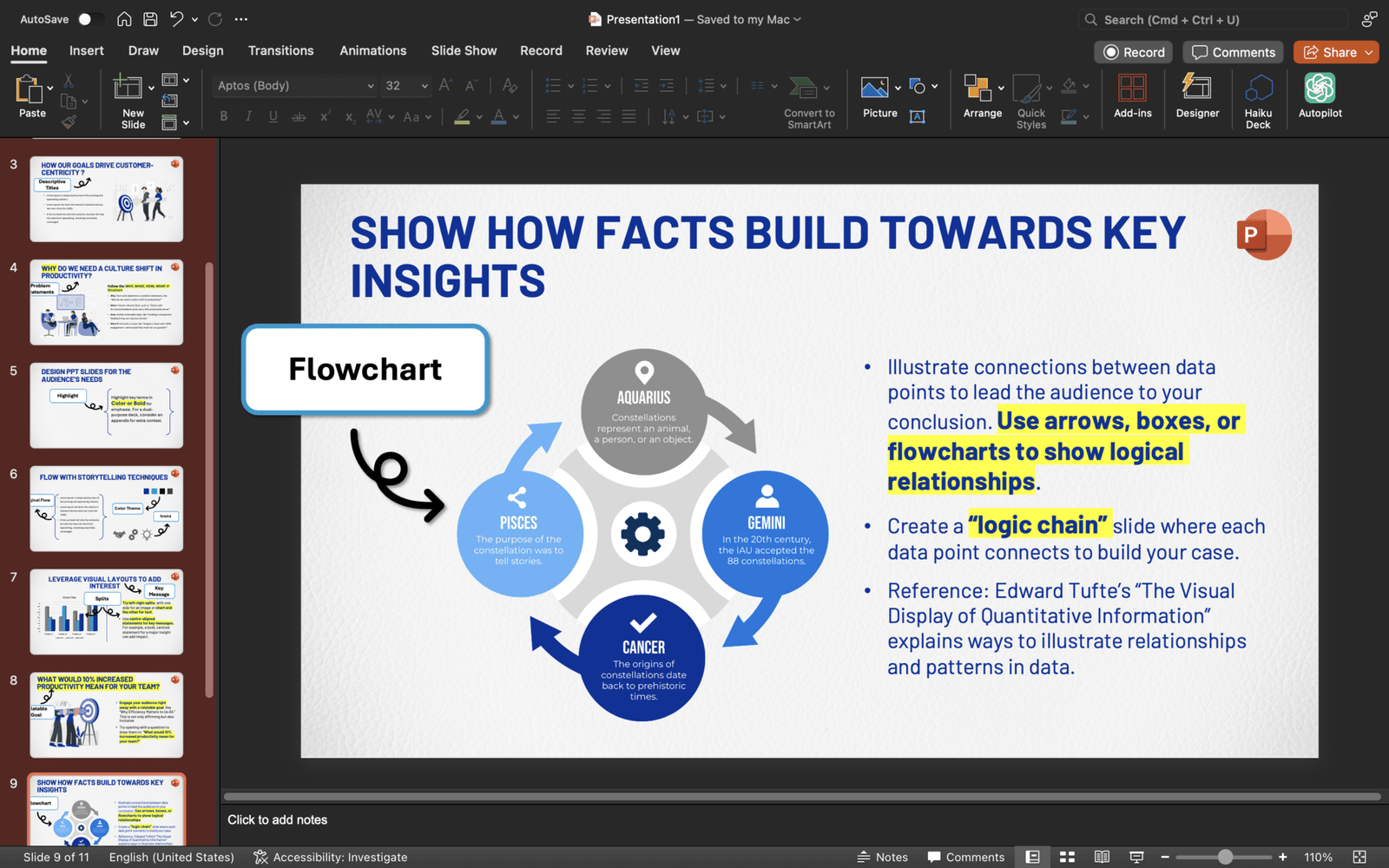Select slide 5 thumbnail in sidebar

[x=106, y=404]
